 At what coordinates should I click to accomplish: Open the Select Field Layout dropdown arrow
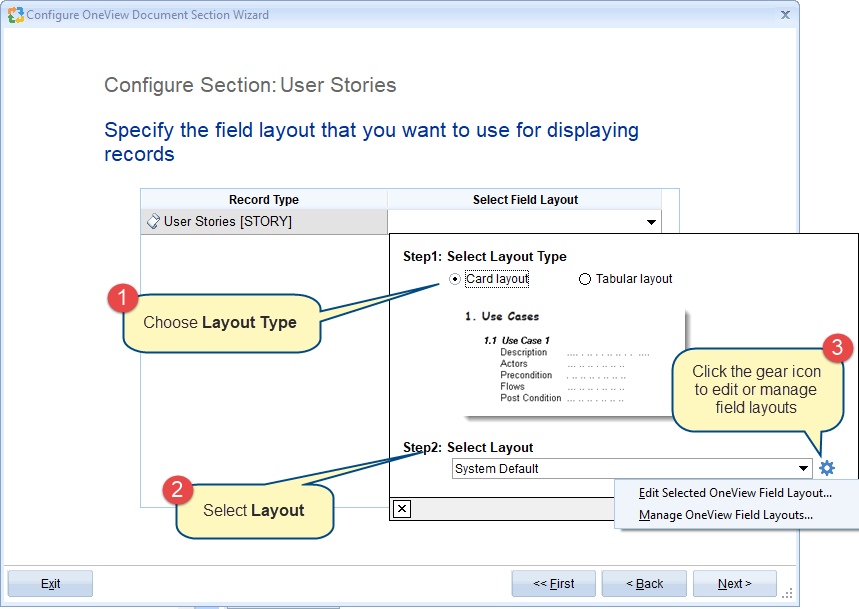(x=651, y=222)
